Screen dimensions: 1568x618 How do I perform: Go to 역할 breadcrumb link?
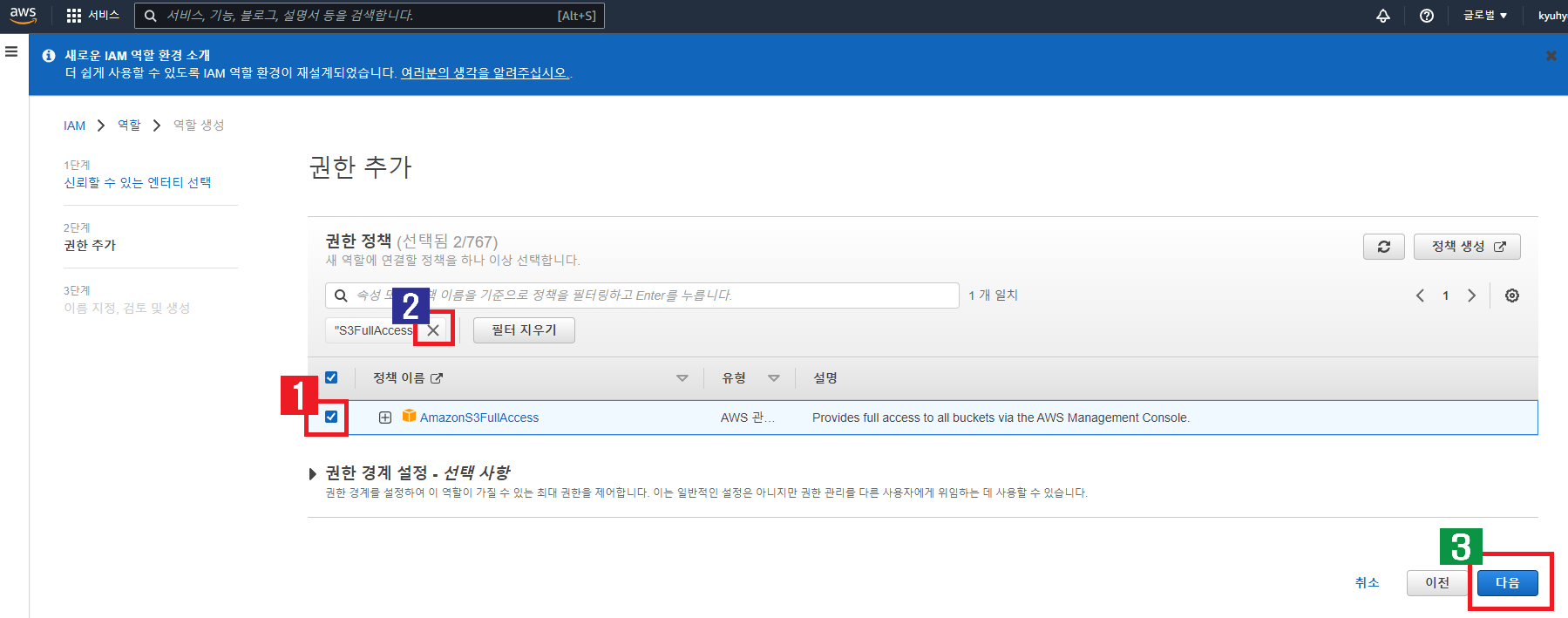tap(129, 126)
